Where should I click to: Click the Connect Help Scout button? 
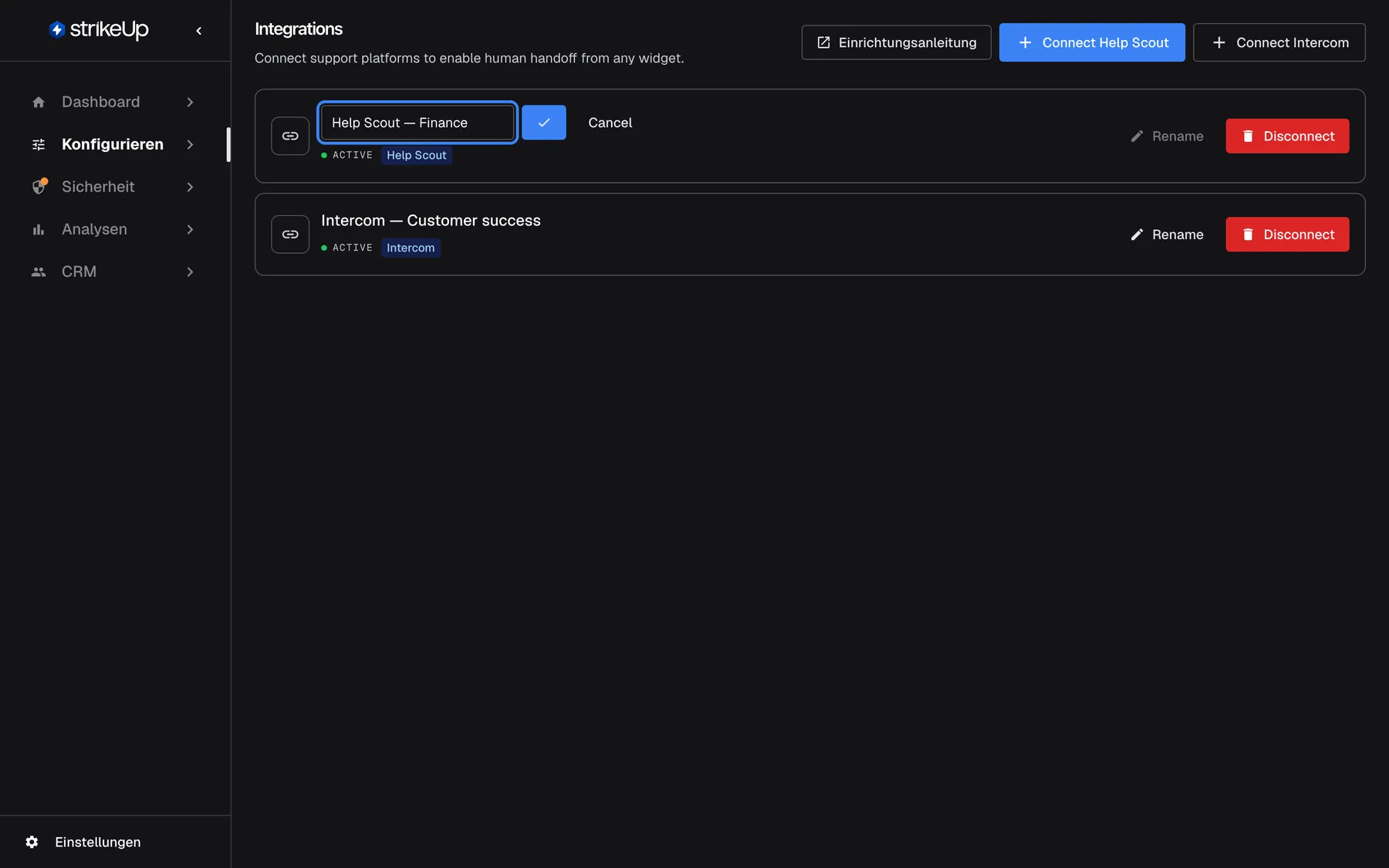point(1092,42)
